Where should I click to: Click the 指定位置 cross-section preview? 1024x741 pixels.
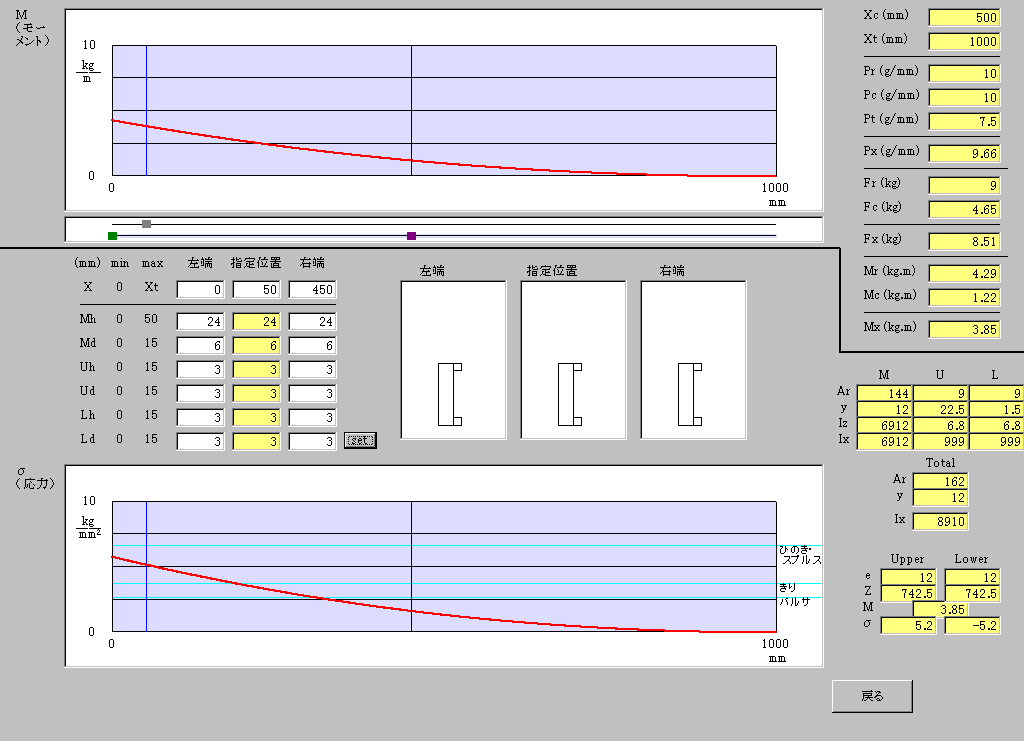(x=573, y=360)
